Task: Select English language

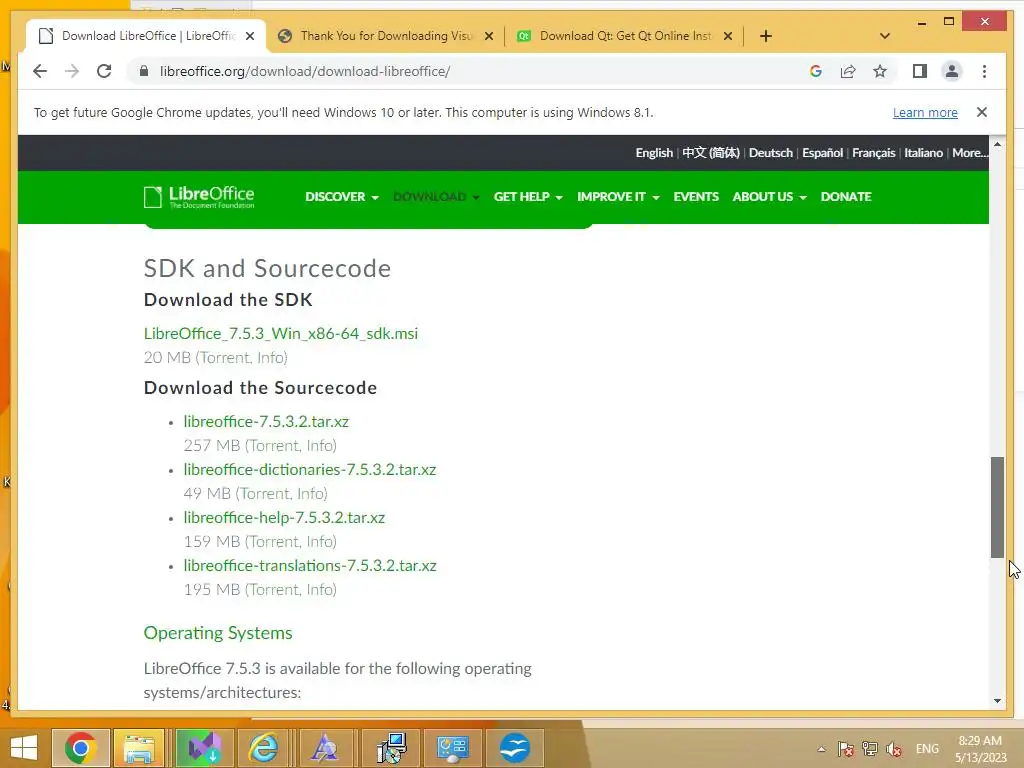Action: tap(654, 153)
